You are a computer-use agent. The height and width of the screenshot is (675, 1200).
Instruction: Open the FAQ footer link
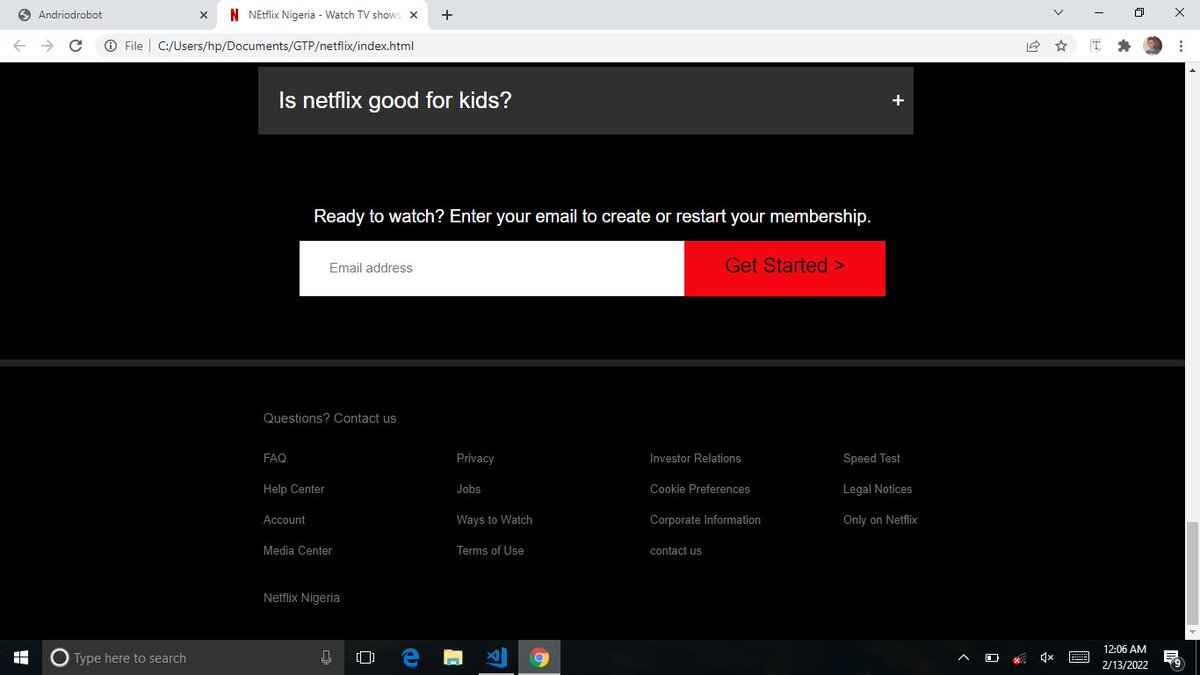[x=275, y=458]
